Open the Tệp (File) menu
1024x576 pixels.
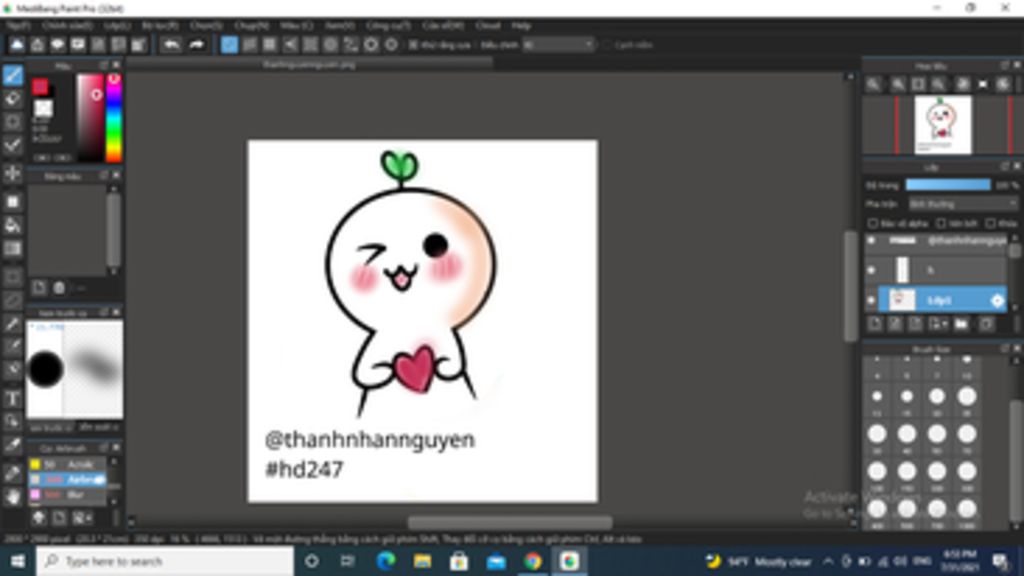[18, 25]
